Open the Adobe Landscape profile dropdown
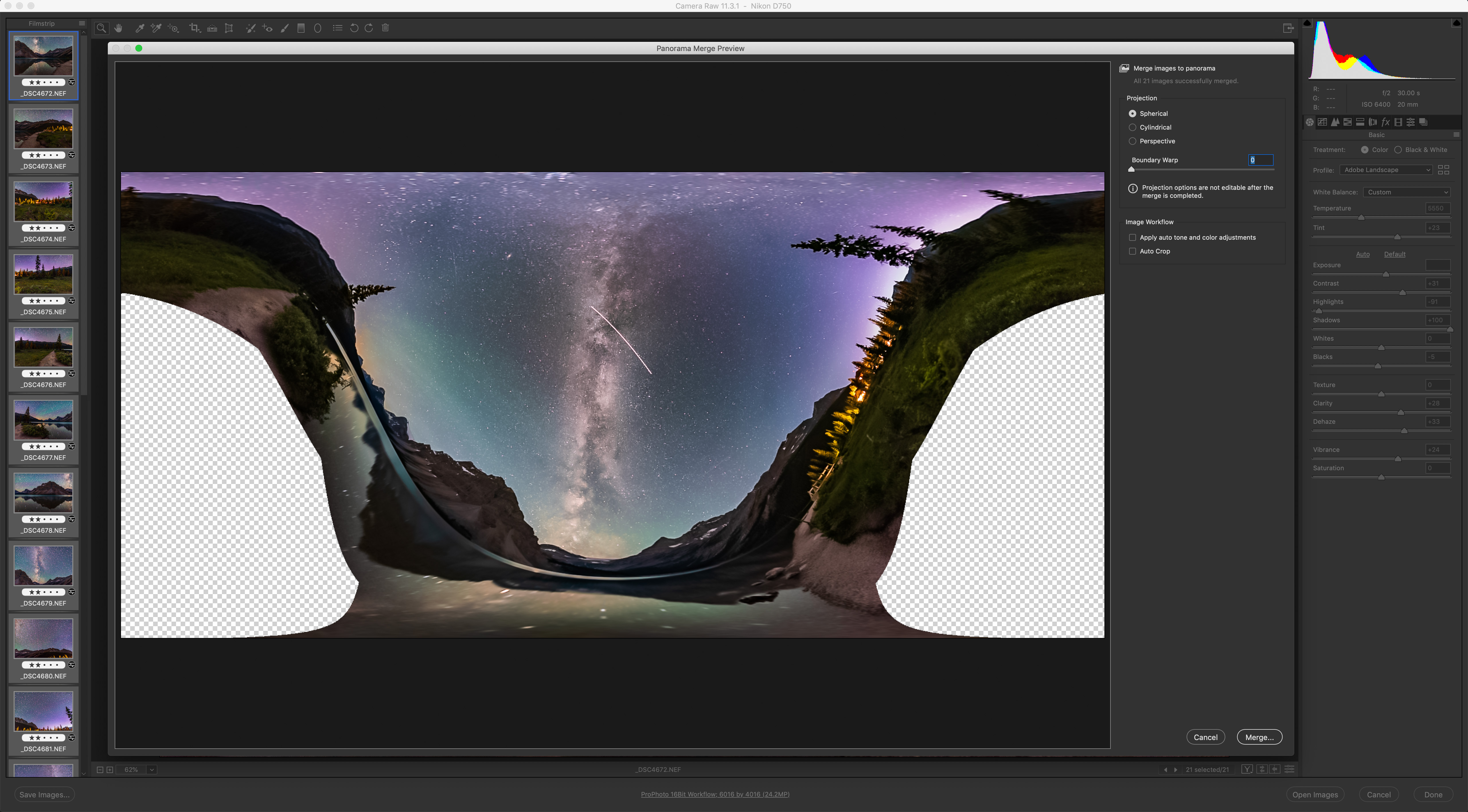1468x812 pixels. 1385,170
